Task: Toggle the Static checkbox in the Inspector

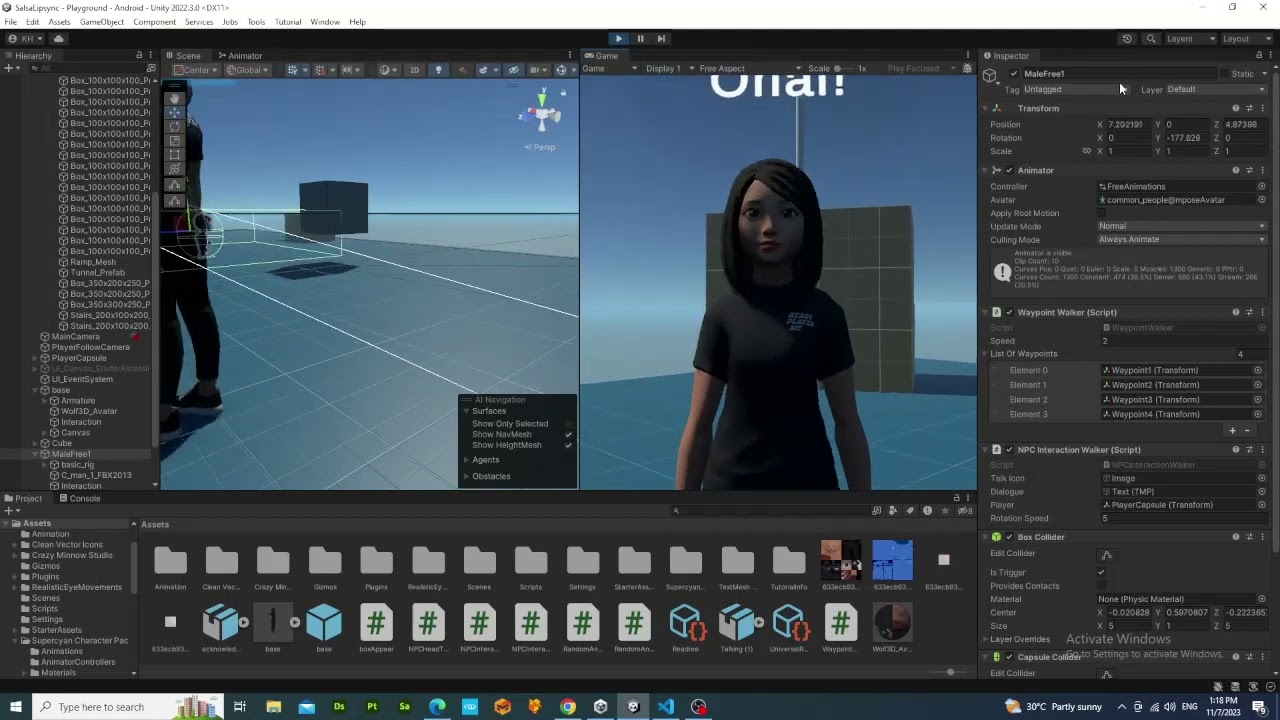Action: pyautogui.click(x=1225, y=74)
